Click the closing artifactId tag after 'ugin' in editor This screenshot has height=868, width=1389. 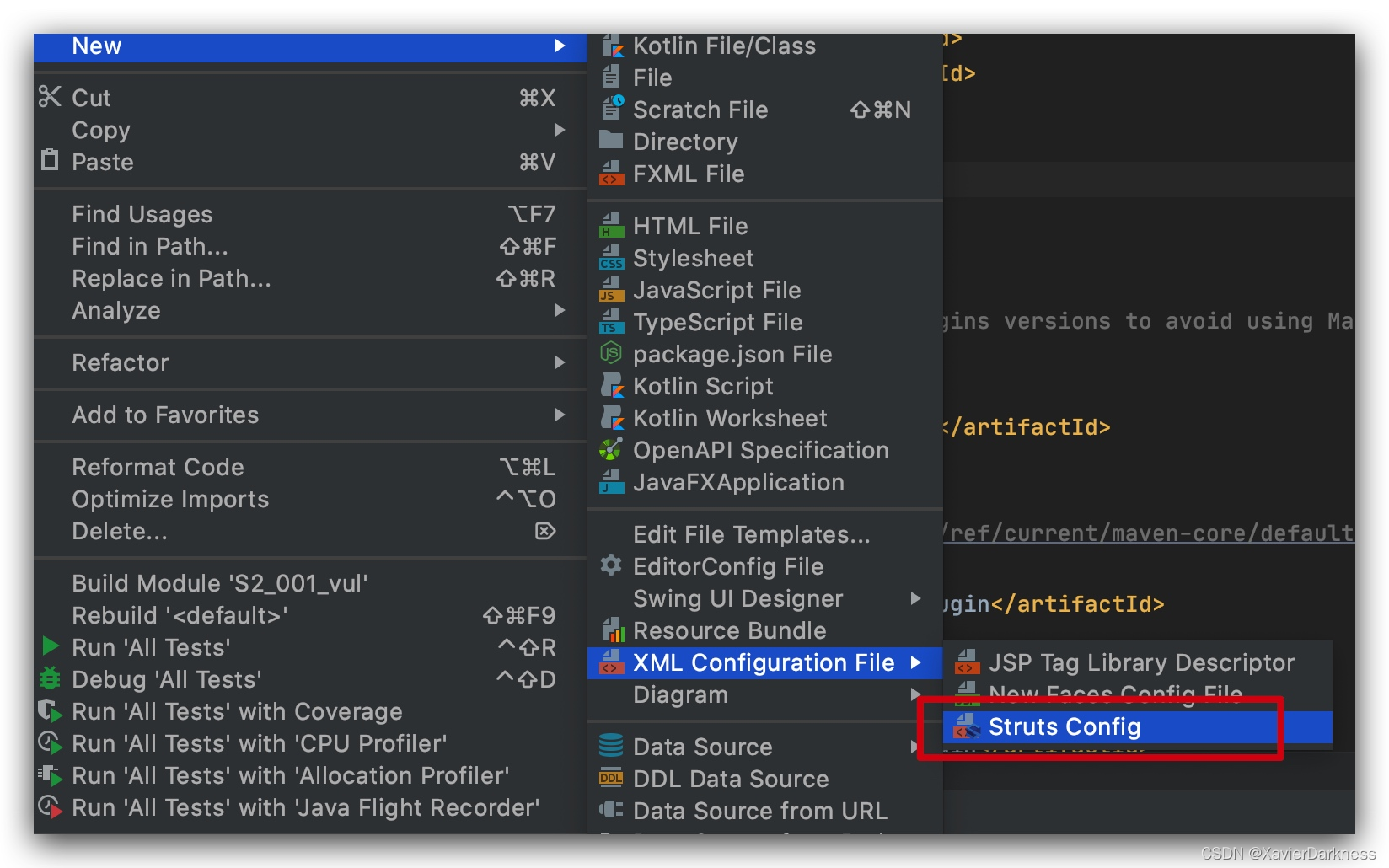pyautogui.click(x=1077, y=604)
